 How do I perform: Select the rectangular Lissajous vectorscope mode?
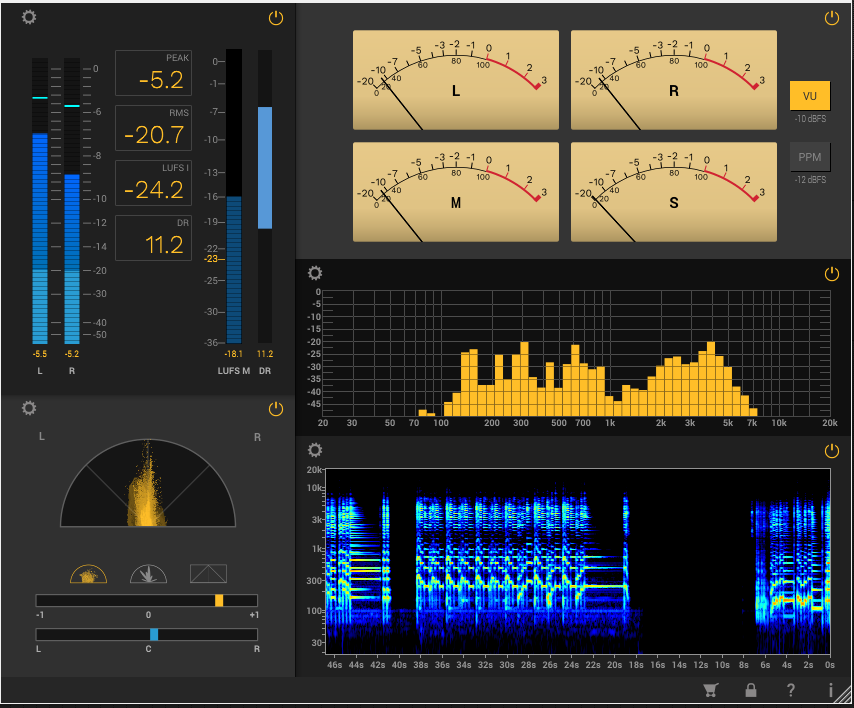click(x=208, y=574)
